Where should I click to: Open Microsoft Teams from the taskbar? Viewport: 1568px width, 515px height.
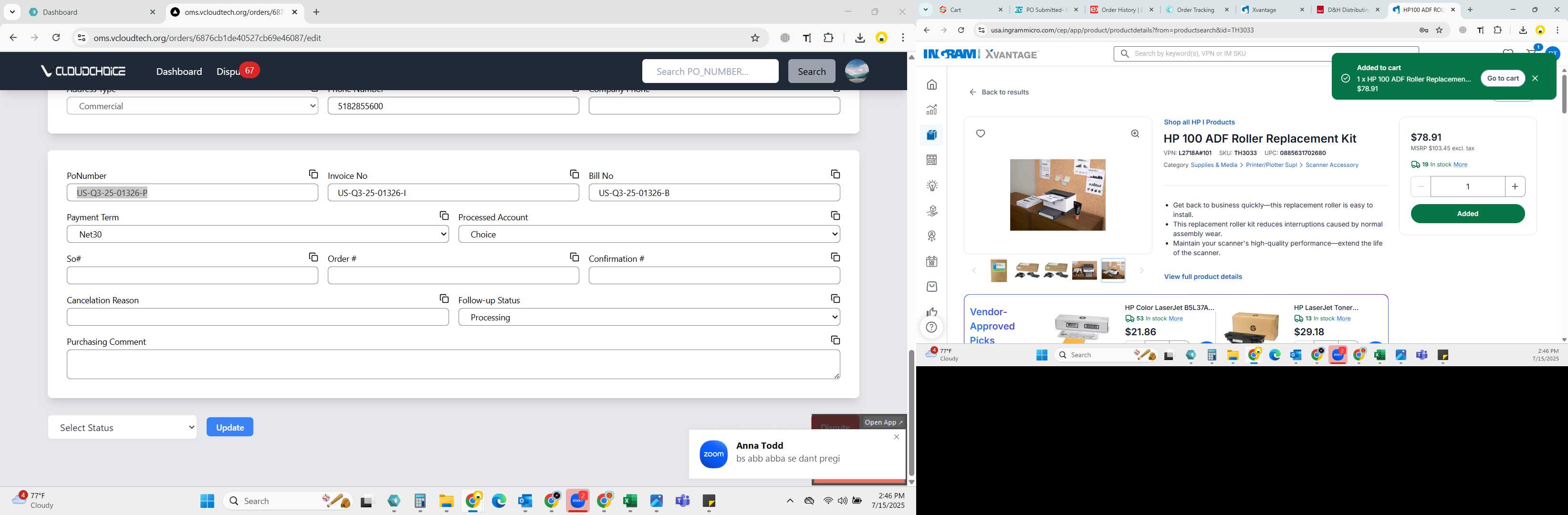(682, 501)
